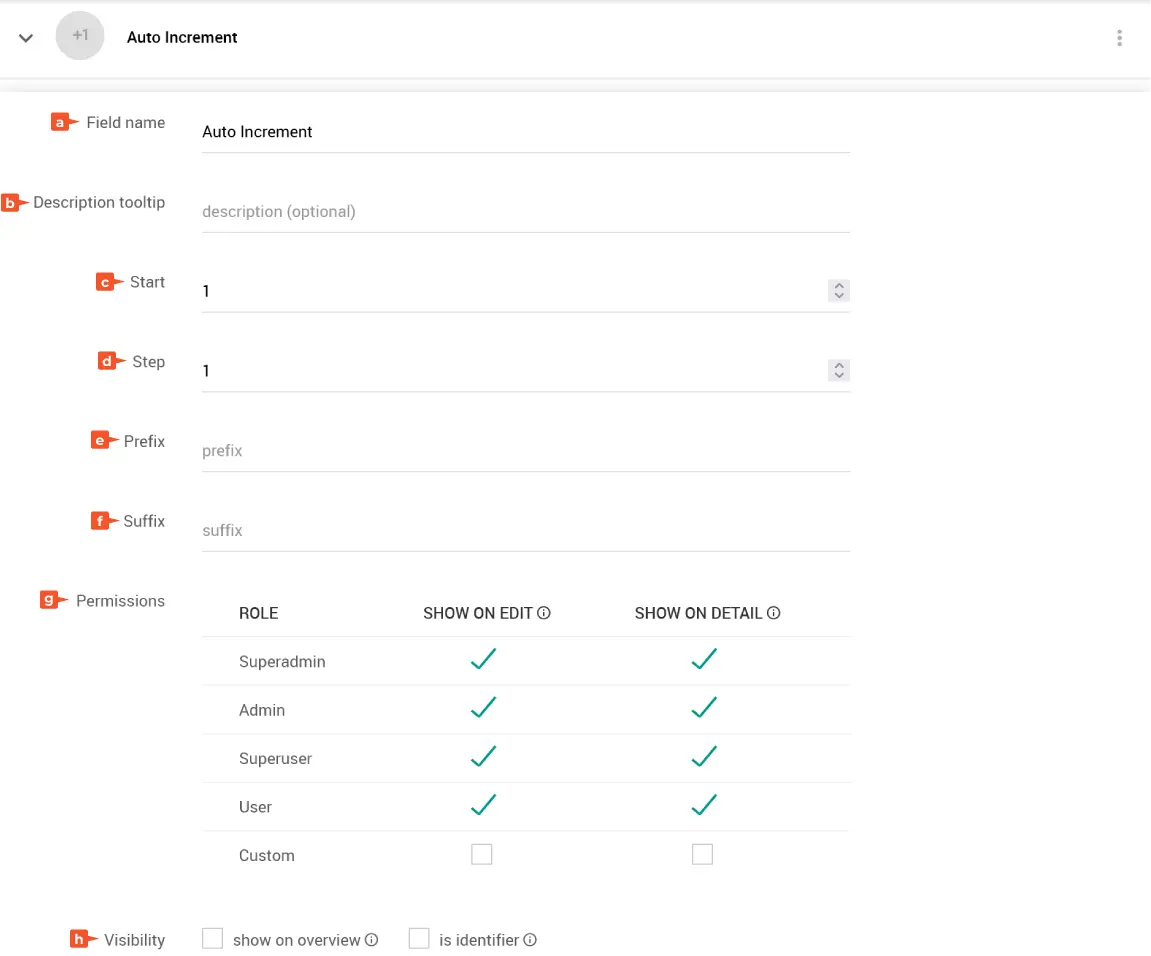Click the Start value stepper arrows
Image resolution: width=1151 pixels, height=956 pixels.
click(x=839, y=291)
